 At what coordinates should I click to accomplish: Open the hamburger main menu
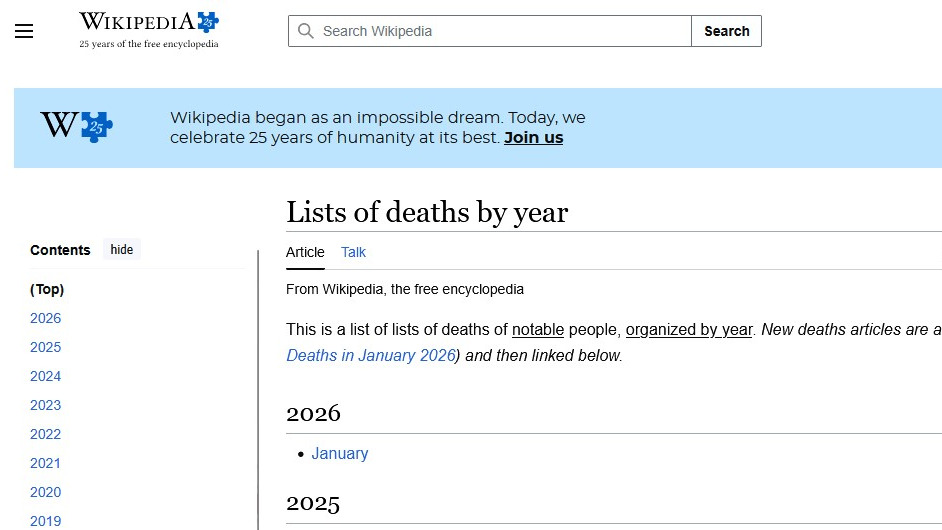point(24,31)
